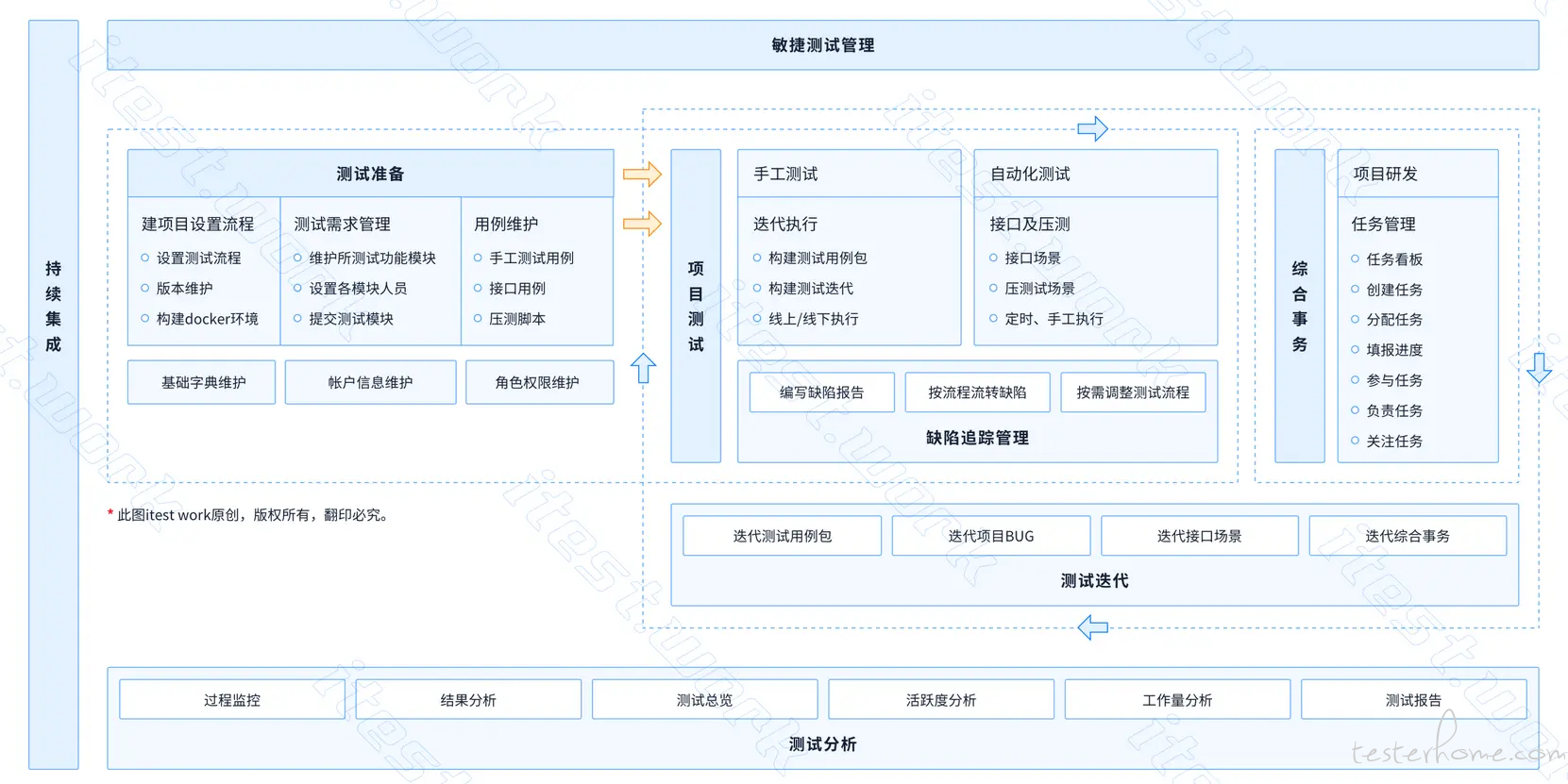Choose 压测脚本 under 用例维护
Screen dimensions: 1568x784
(517, 319)
